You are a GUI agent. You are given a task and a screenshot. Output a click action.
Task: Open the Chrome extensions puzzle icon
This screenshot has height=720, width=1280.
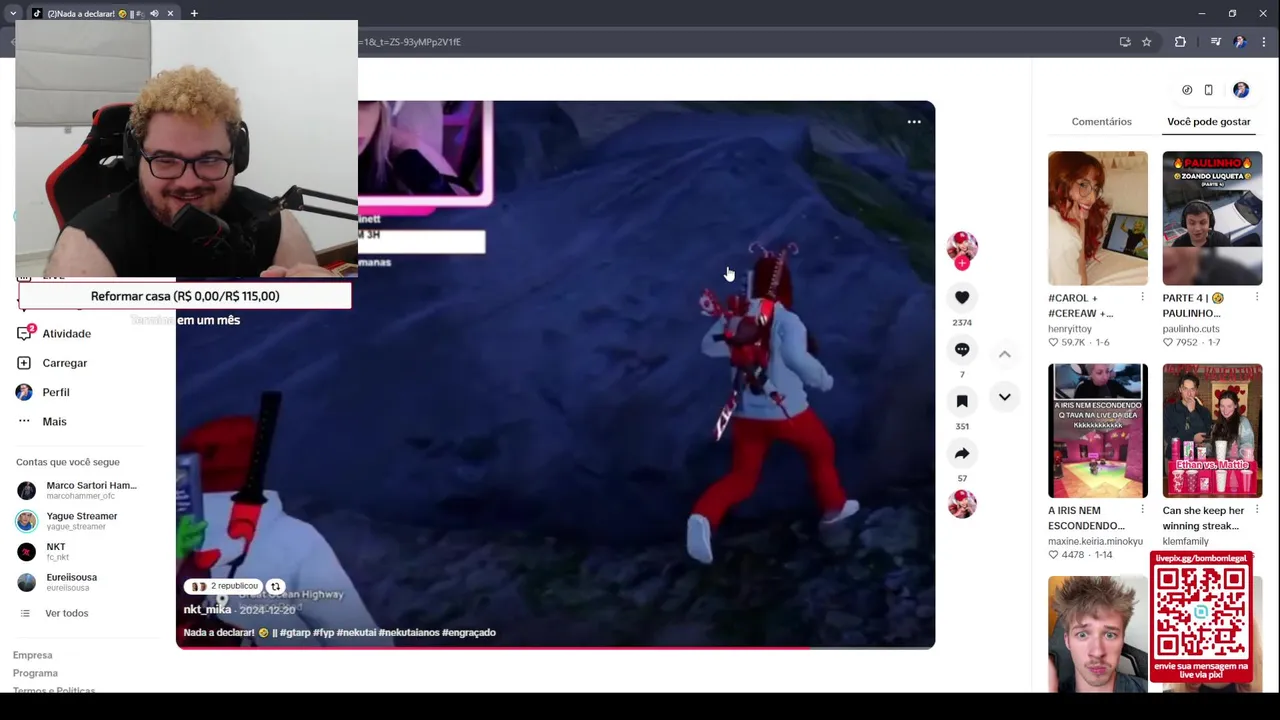[1180, 42]
